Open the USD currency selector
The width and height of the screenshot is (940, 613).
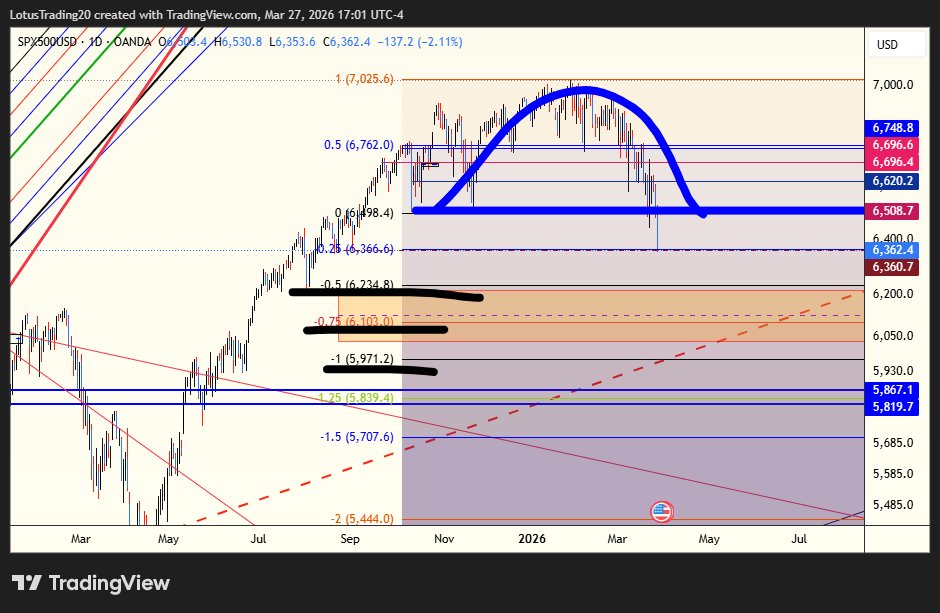click(896, 44)
